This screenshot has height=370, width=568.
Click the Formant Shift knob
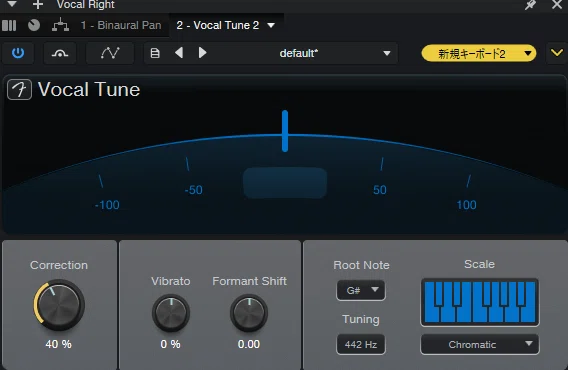click(249, 313)
